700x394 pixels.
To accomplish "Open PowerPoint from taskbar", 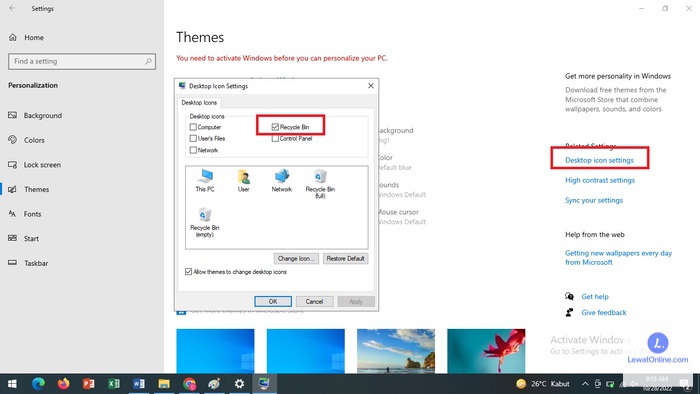I will point(88,384).
